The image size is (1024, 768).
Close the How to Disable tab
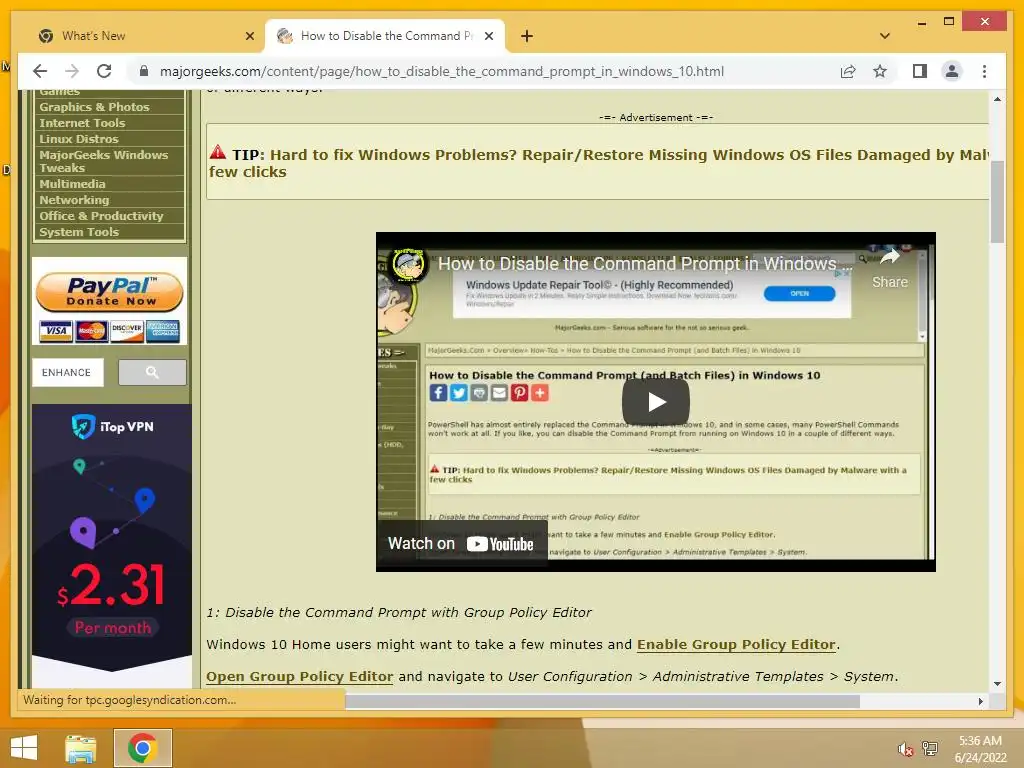coord(488,36)
